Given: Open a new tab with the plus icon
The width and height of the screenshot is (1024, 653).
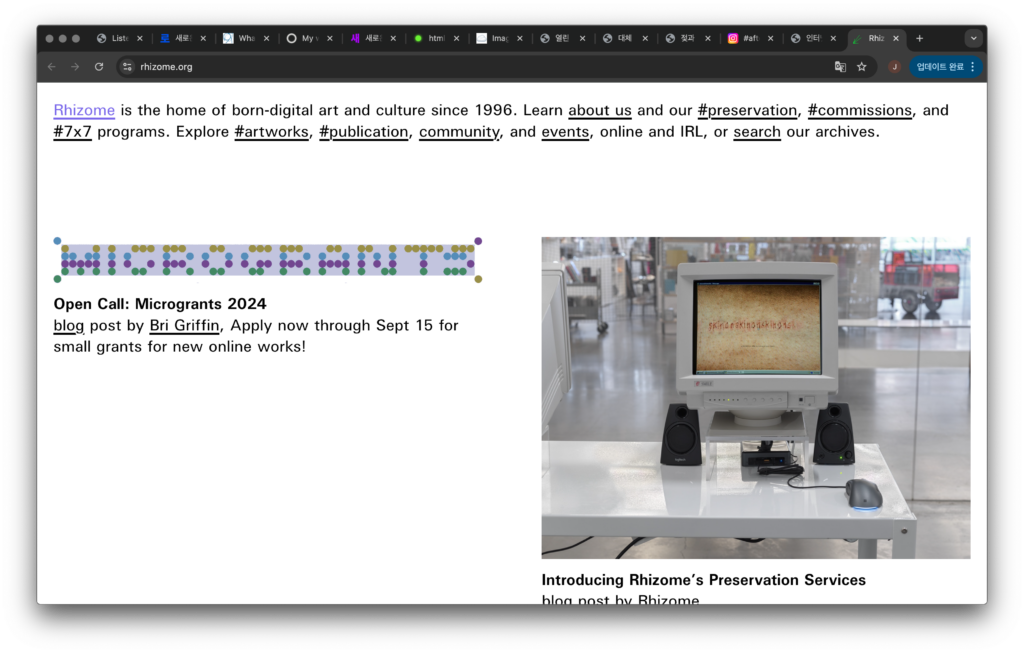Looking at the screenshot, I should (920, 39).
